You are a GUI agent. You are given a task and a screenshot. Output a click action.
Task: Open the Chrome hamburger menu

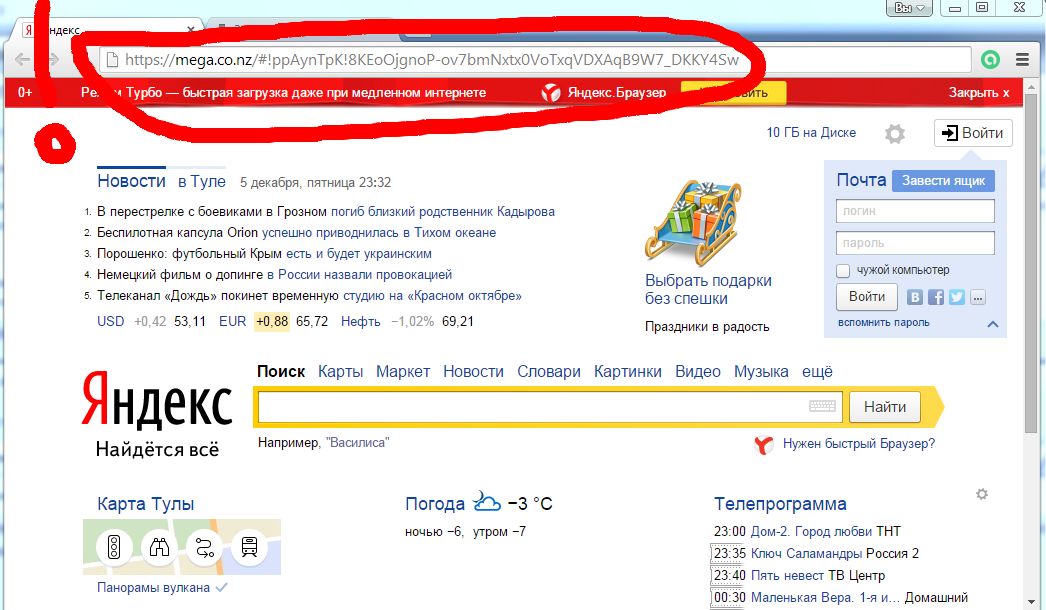1022,59
